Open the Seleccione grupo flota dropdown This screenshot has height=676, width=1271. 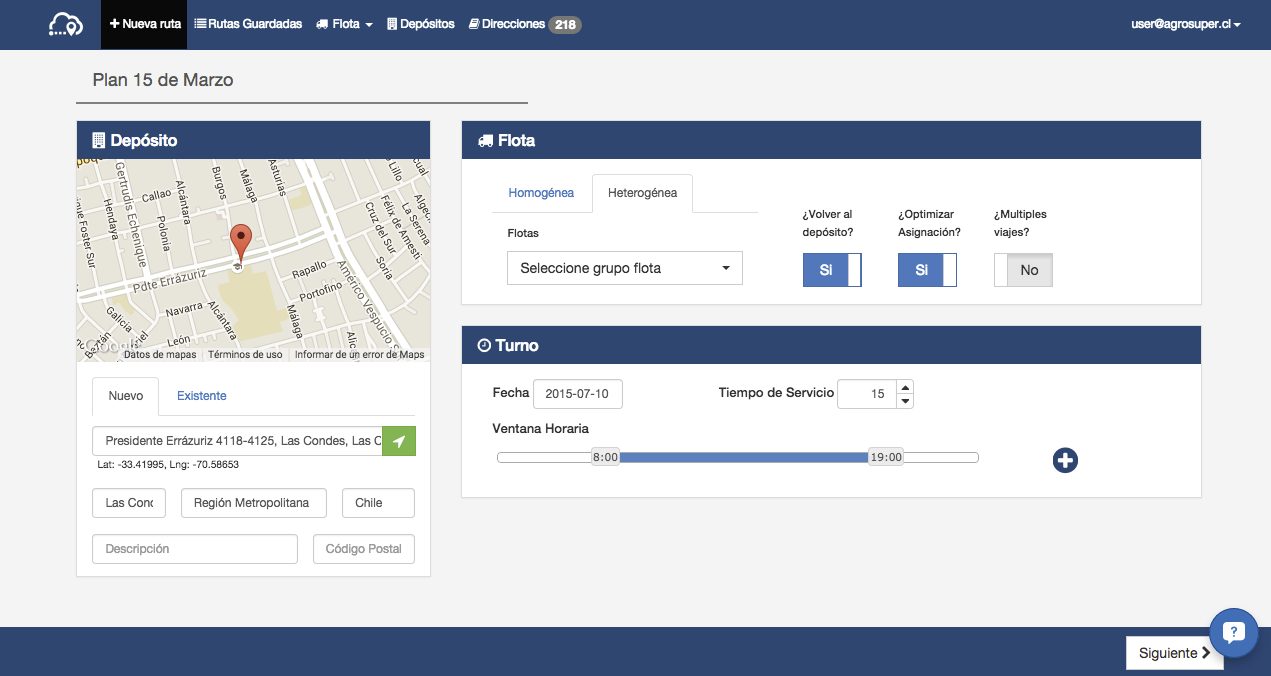click(624, 268)
